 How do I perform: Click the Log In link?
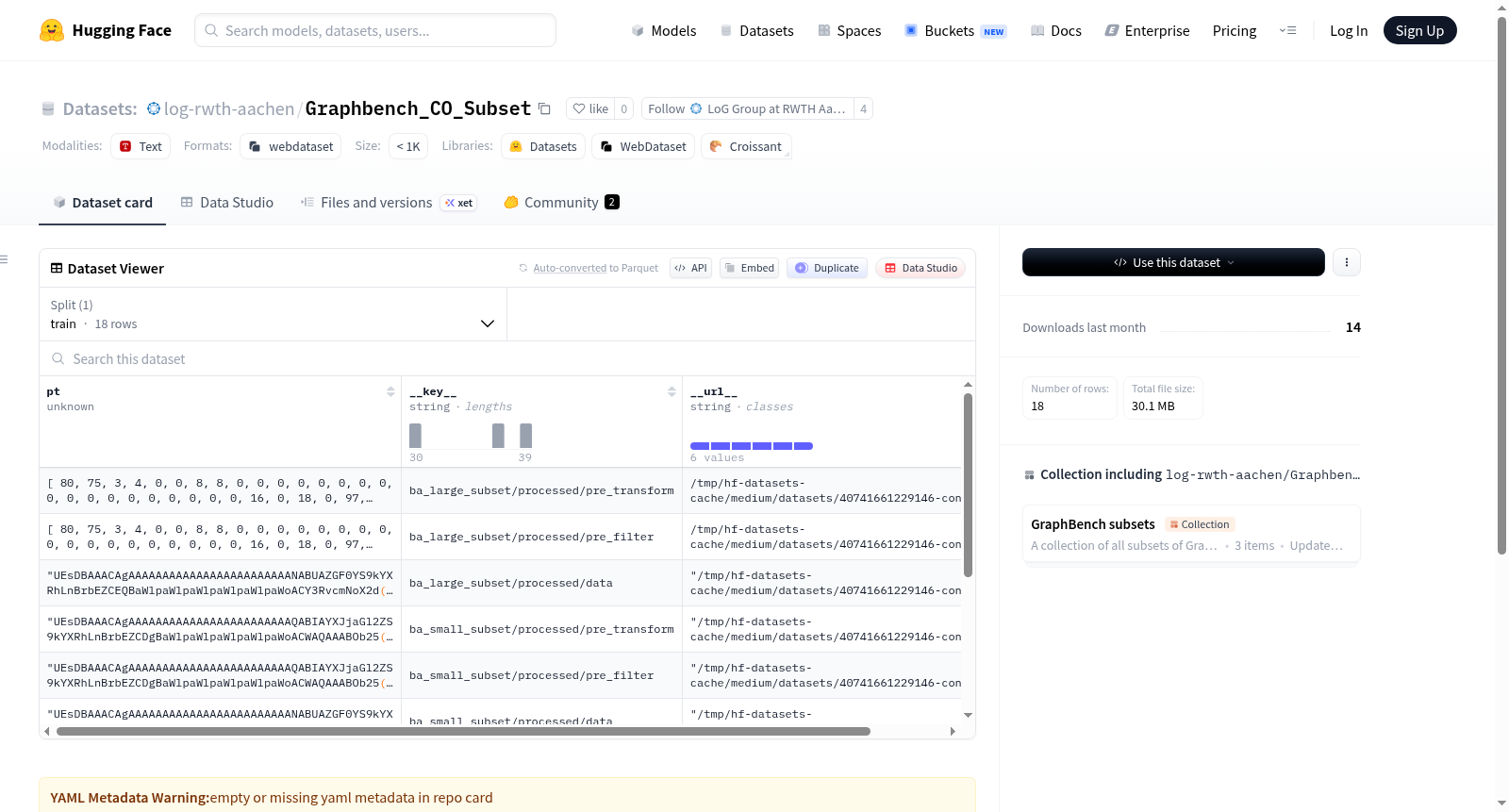[x=1349, y=30]
